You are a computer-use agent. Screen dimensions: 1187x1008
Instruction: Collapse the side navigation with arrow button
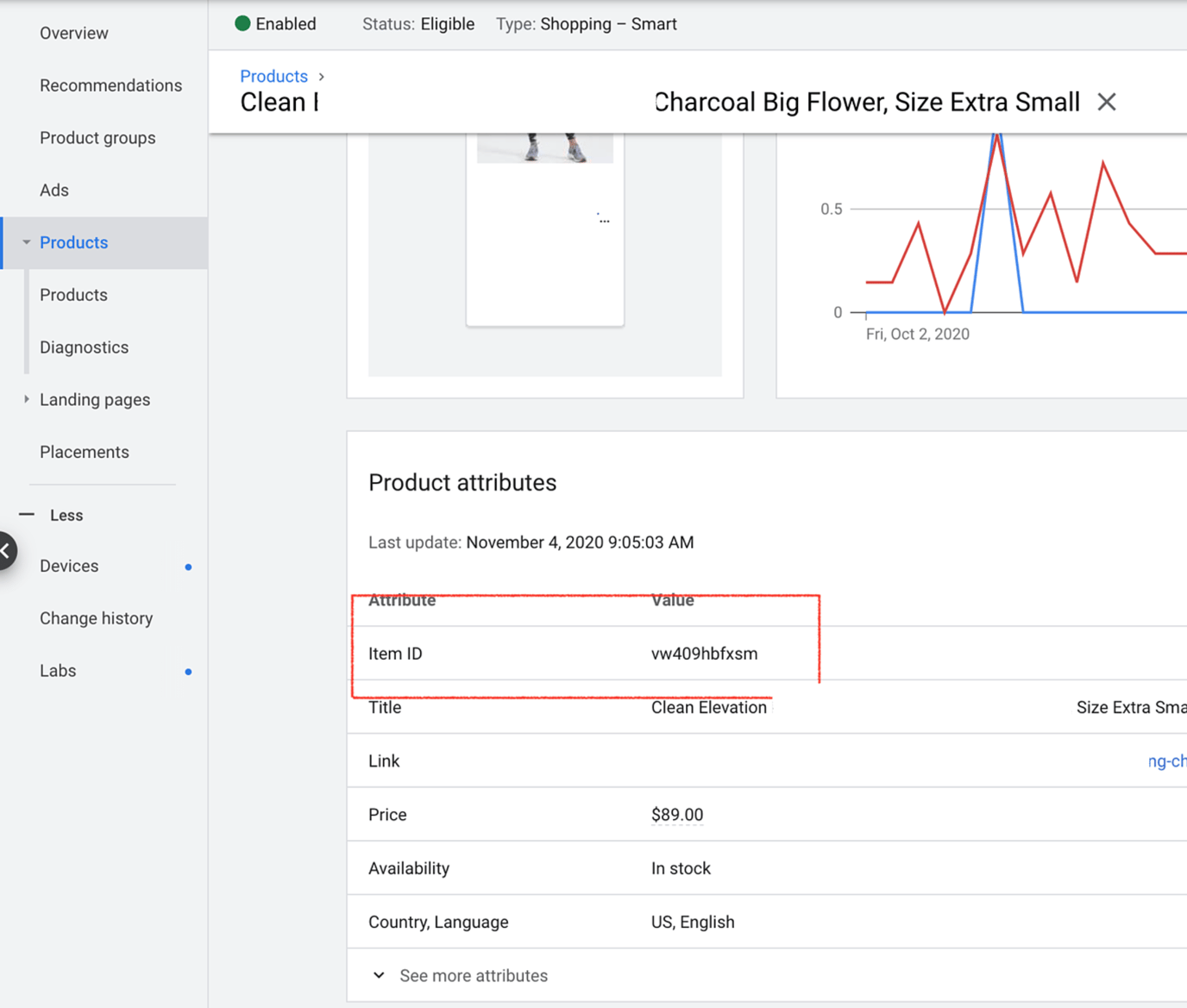coord(6,551)
